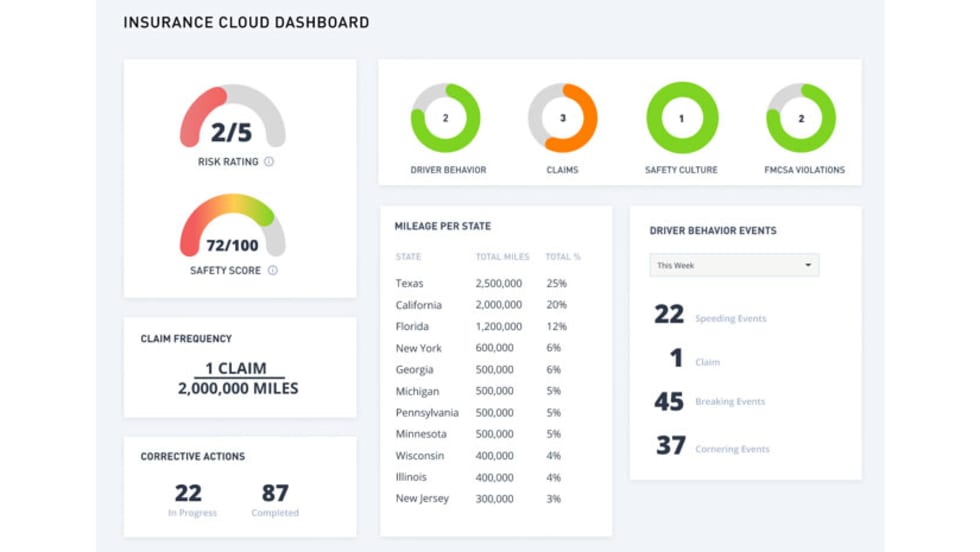View 87 Completed corrective actions
The height and width of the screenshot is (552, 980).
coord(275,497)
